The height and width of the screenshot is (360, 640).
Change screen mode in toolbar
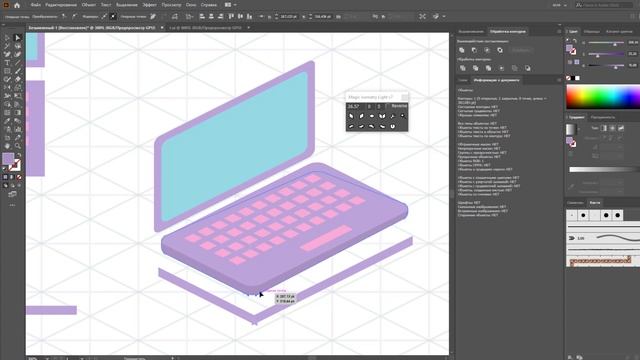click(x=12, y=194)
